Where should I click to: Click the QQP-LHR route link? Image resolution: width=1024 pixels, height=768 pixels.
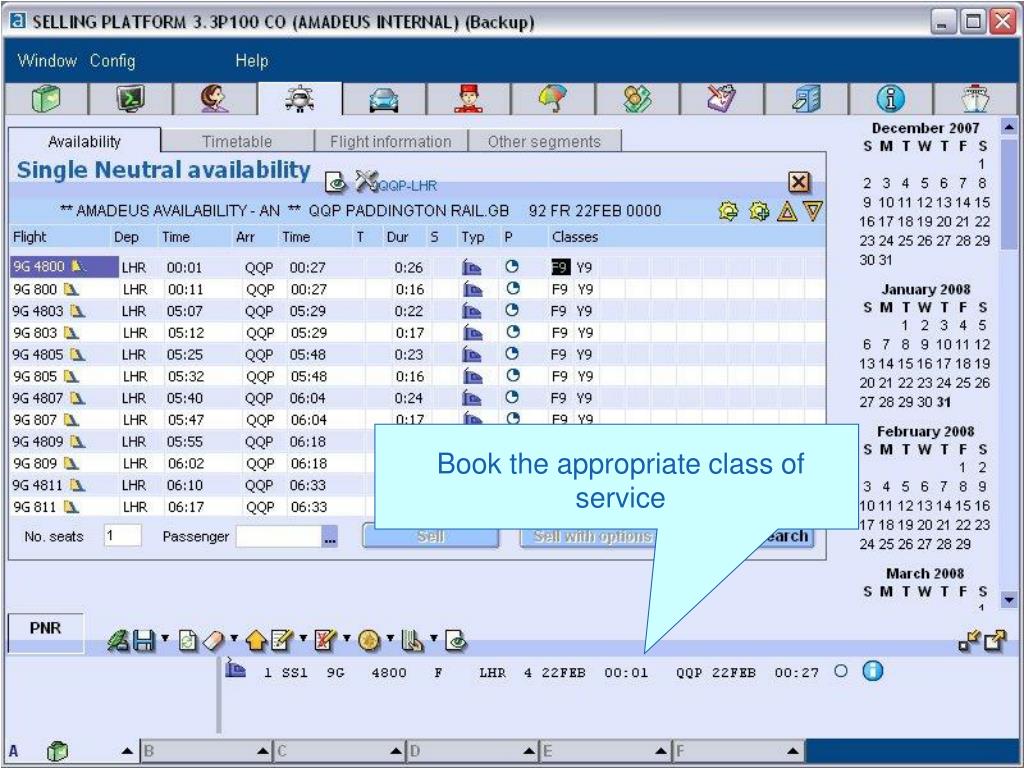click(408, 186)
